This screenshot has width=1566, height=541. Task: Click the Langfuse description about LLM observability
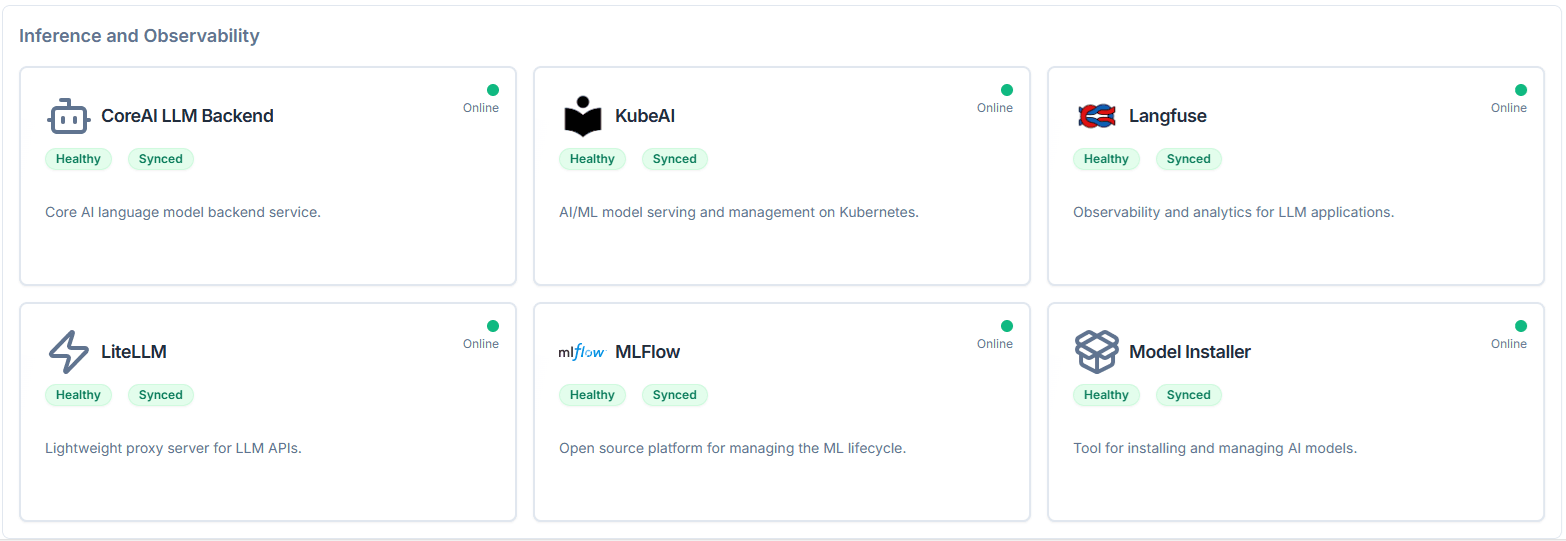[1233, 212]
